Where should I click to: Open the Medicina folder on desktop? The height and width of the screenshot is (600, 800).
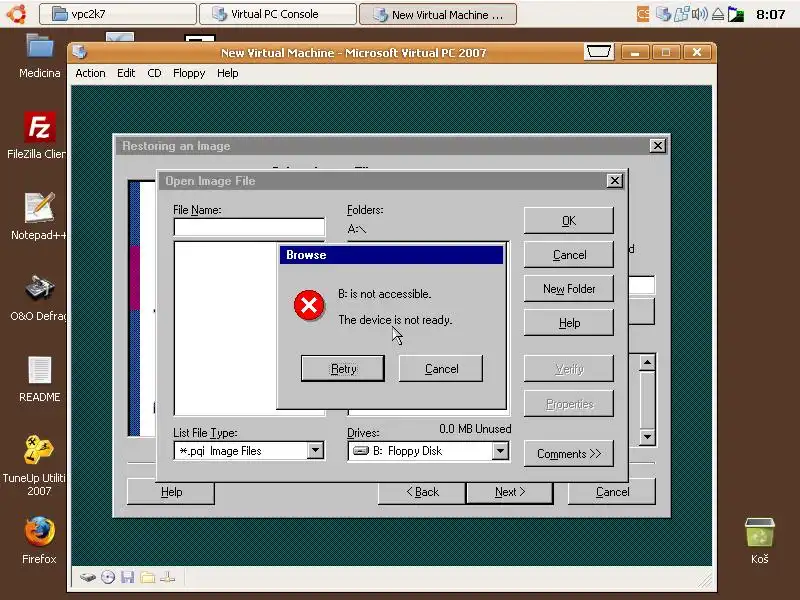[39, 55]
